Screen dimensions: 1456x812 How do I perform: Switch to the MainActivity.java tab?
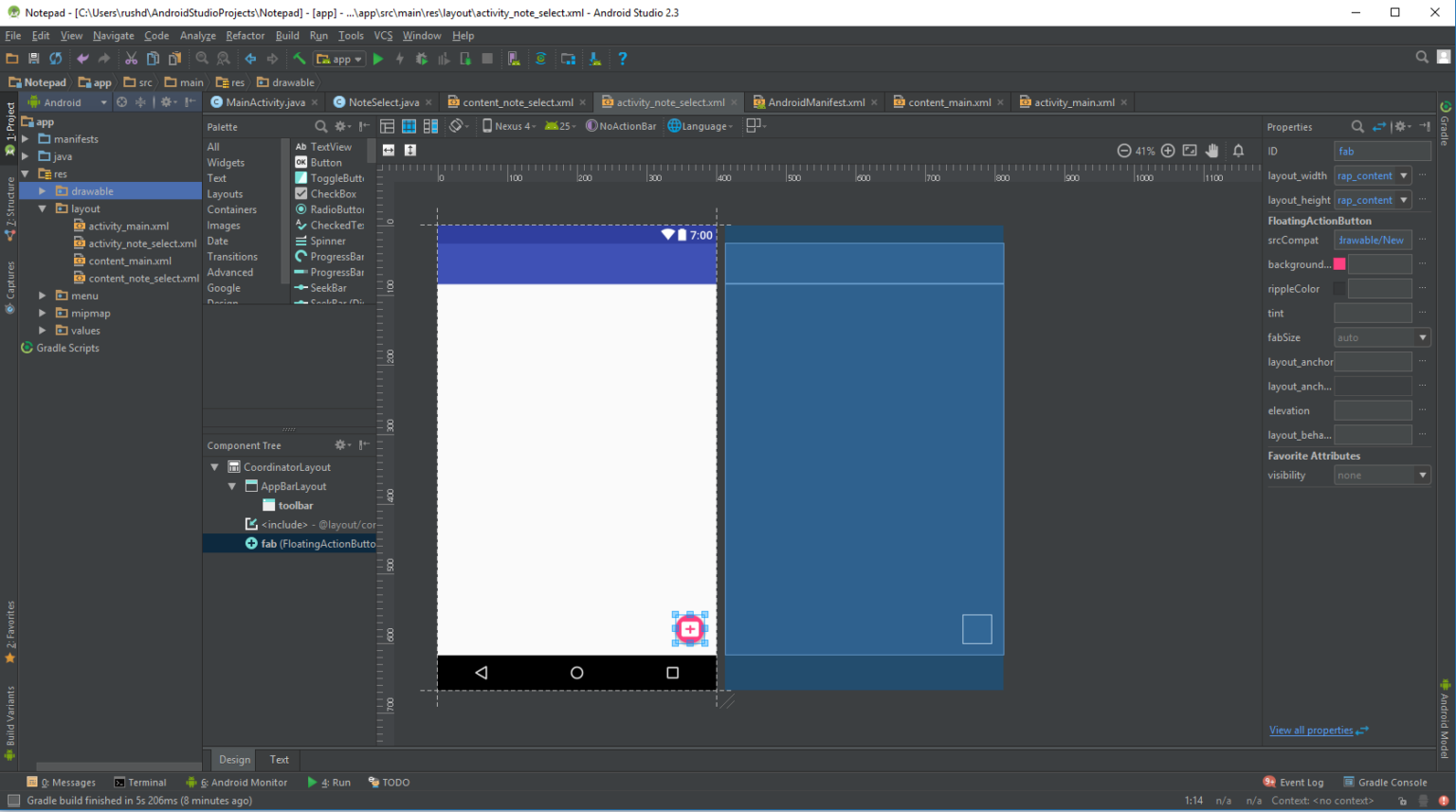(x=264, y=102)
